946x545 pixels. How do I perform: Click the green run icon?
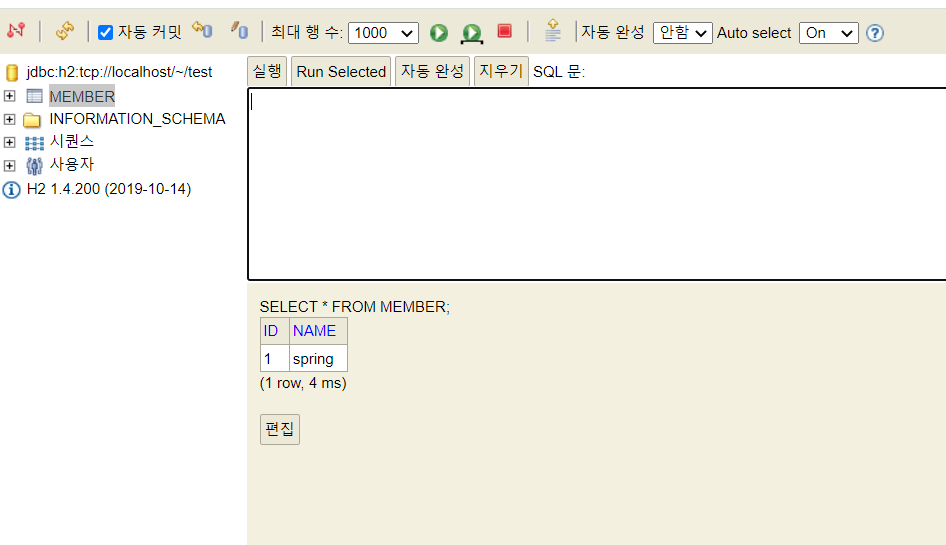coord(439,33)
